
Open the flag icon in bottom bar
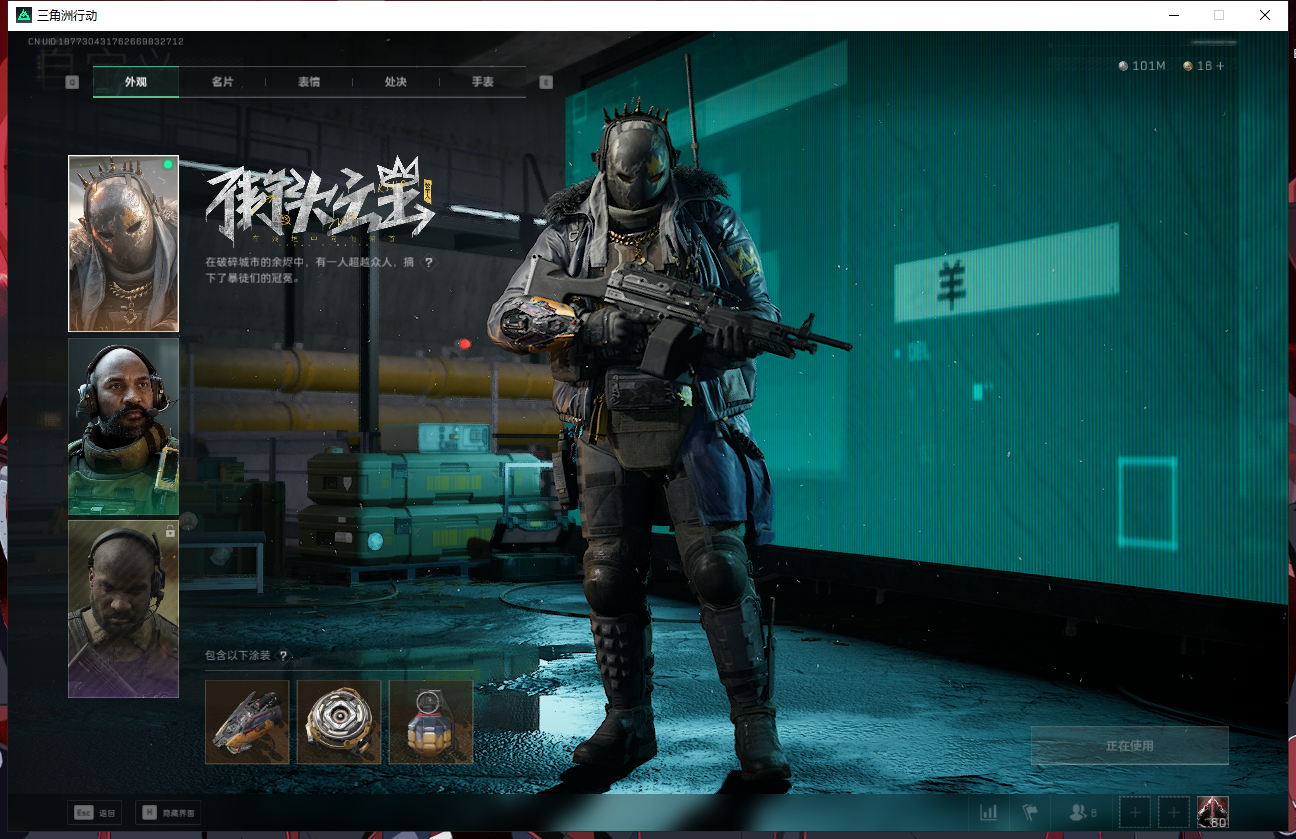pyautogui.click(x=1029, y=813)
